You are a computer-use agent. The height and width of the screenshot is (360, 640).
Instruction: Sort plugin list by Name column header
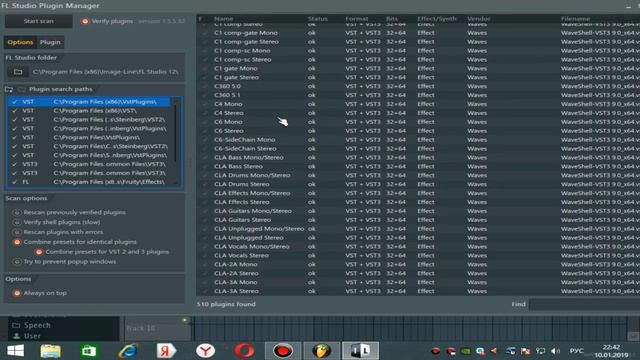tap(224, 19)
